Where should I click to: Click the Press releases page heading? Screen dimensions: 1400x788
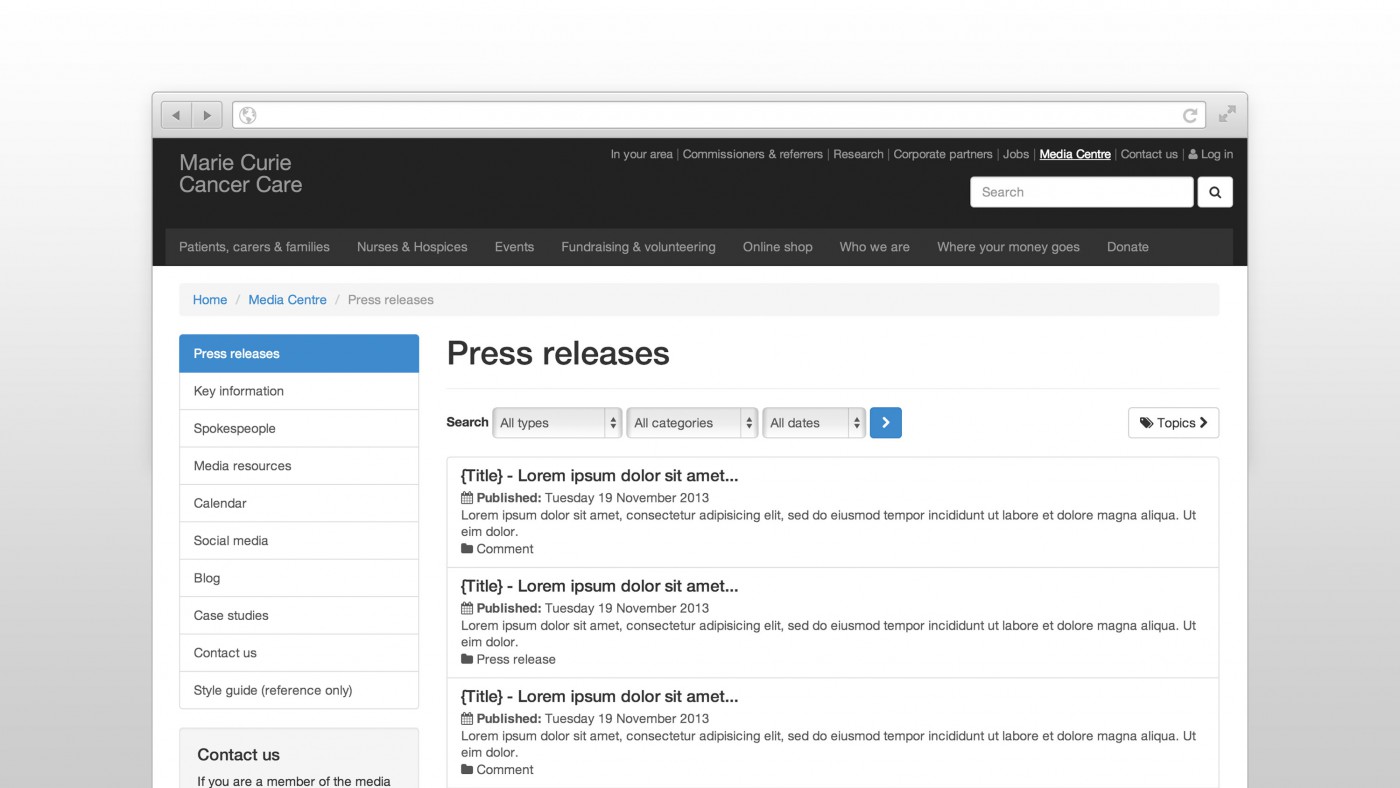click(x=558, y=353)
